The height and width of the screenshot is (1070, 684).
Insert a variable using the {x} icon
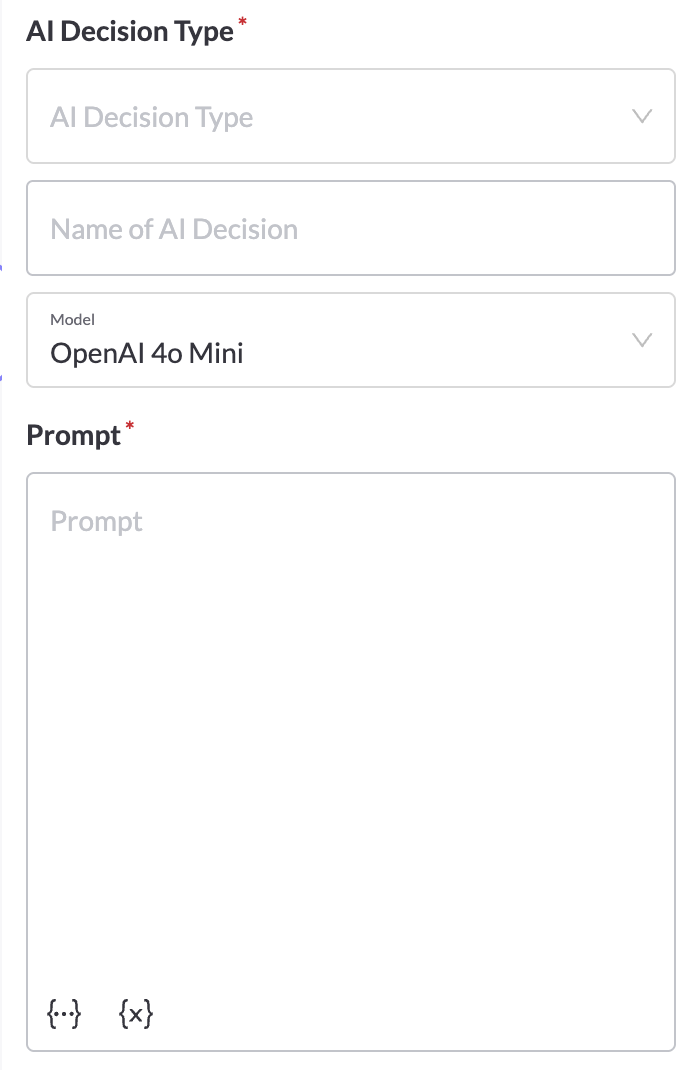tap(136, 1013)
